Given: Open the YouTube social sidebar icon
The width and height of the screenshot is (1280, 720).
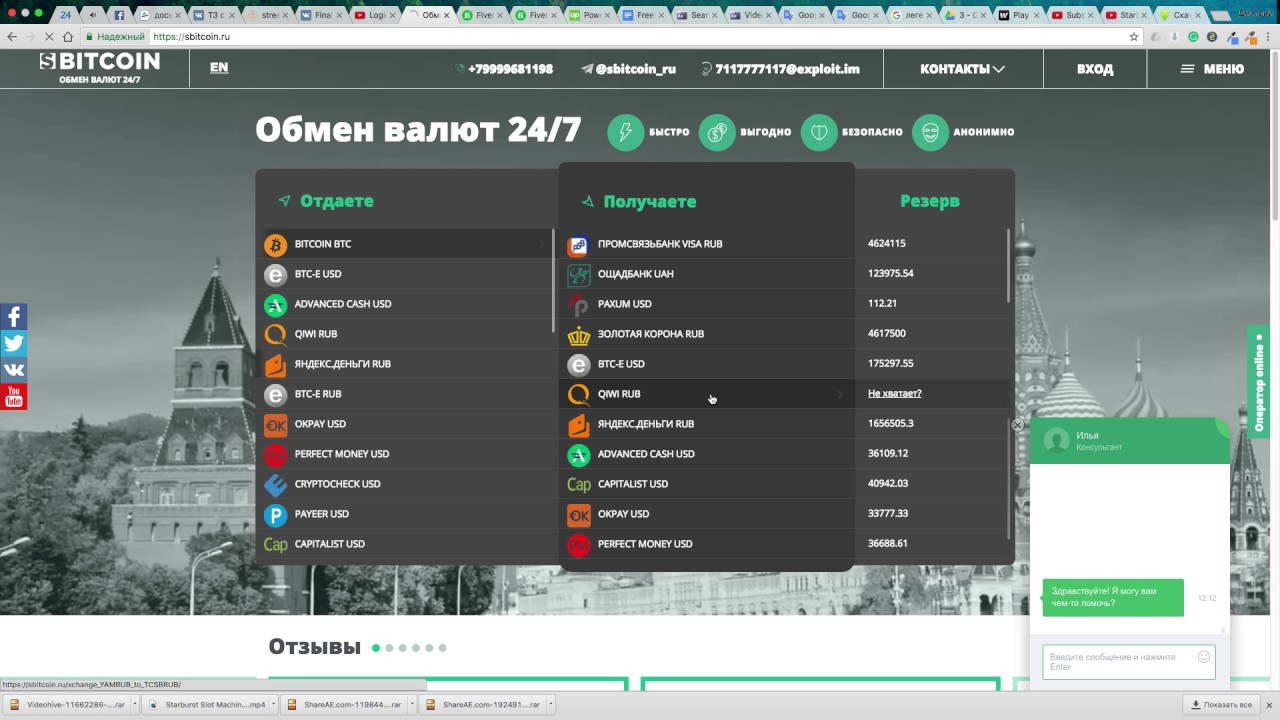Looking at the screenshot, I should [13, 398].
